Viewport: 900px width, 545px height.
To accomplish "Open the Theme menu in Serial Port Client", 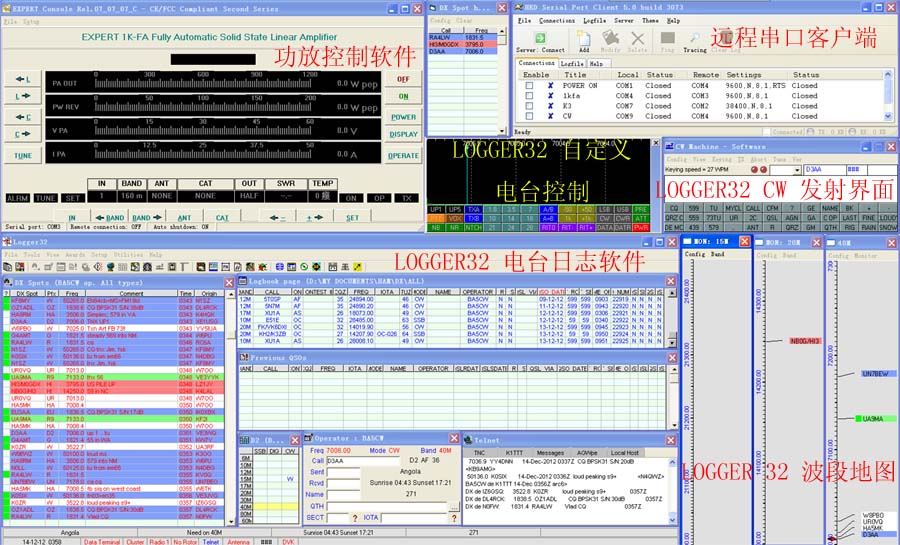I will click(650, 21).
